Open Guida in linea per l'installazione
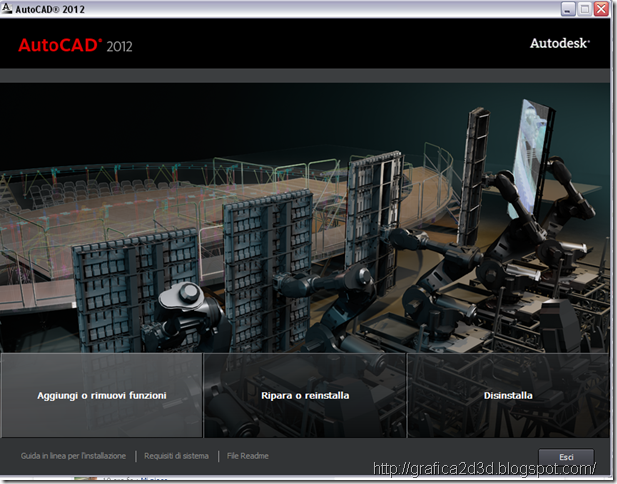The width and height of the screenshot is (617, 484). [x=73, y=456]
